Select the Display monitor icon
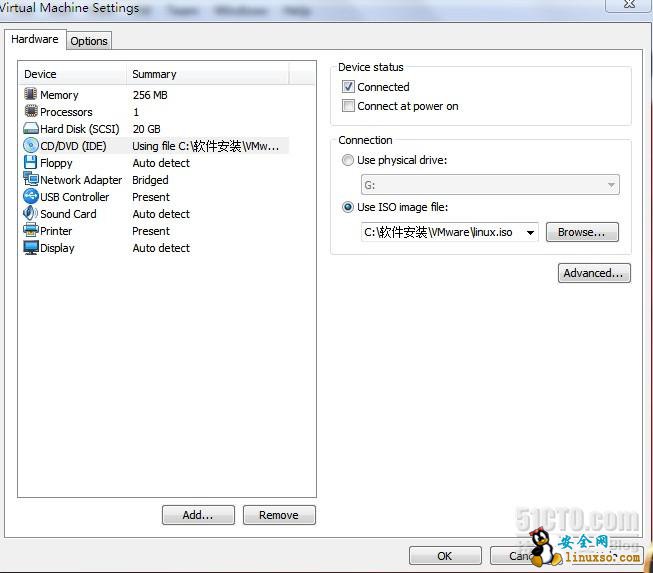Viewport: 653px width, 573px height. click(x=31, y=248)
